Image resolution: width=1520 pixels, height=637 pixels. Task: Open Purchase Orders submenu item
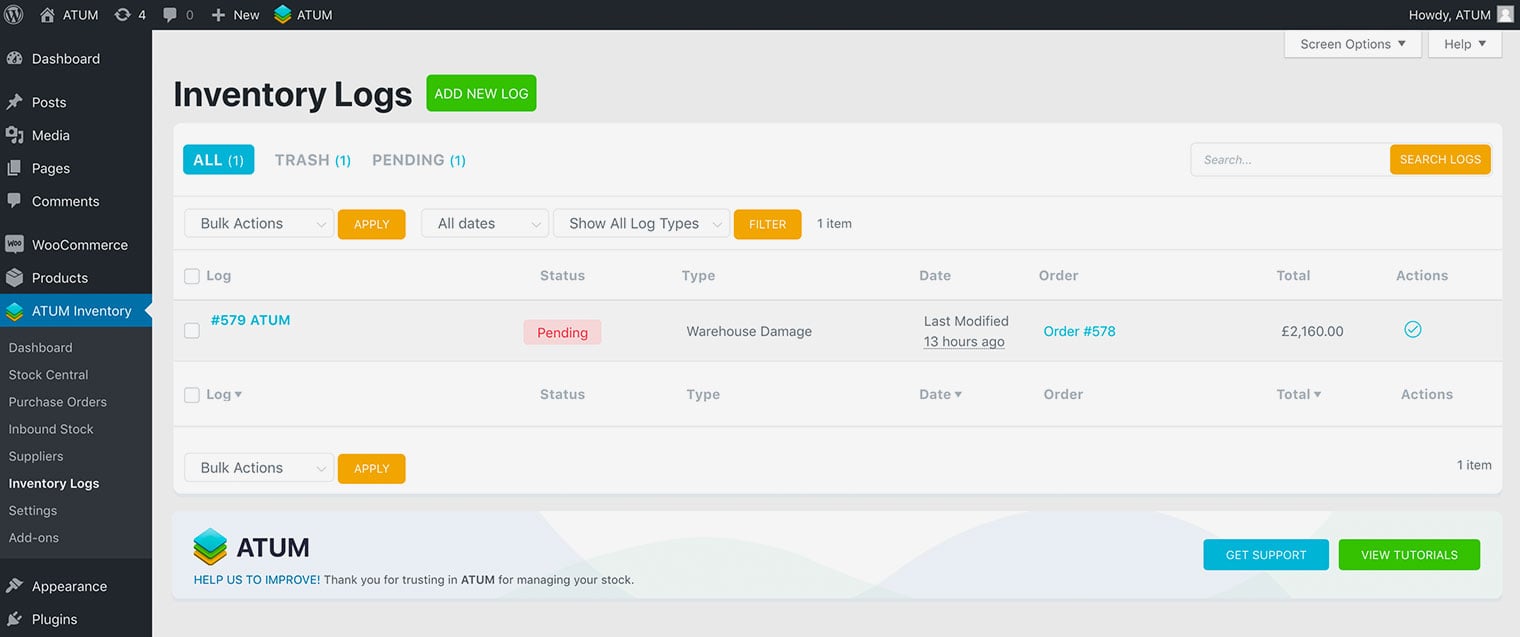point(58,402)
